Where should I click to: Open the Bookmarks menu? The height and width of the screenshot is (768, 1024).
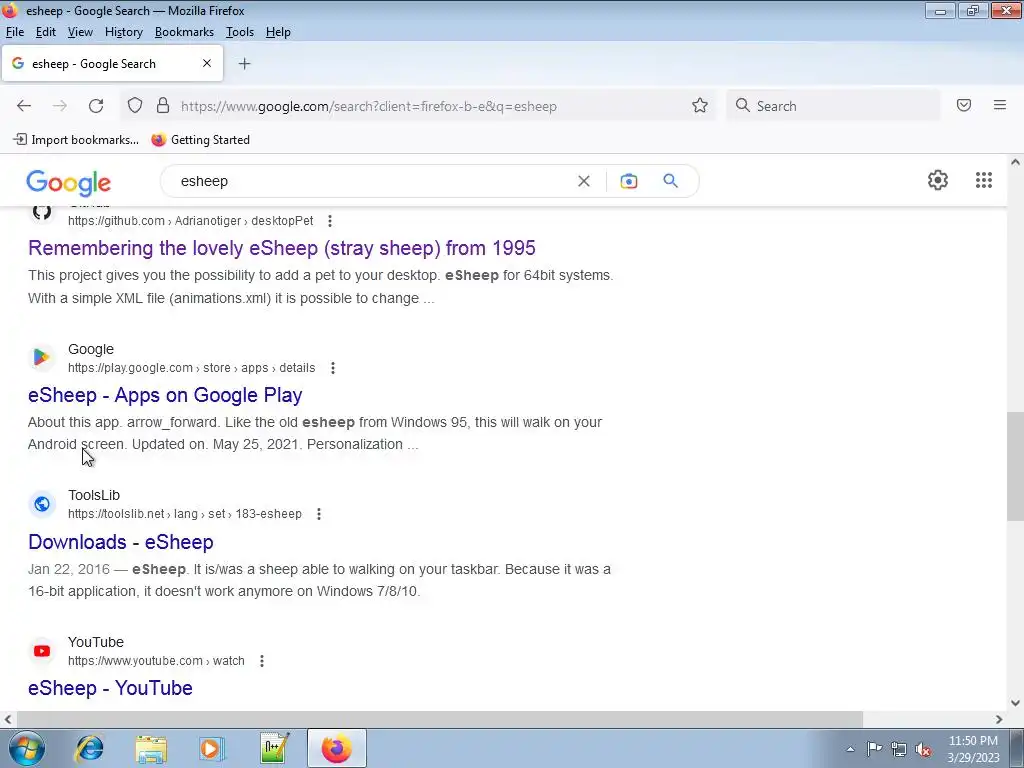(x=184, y=32)
